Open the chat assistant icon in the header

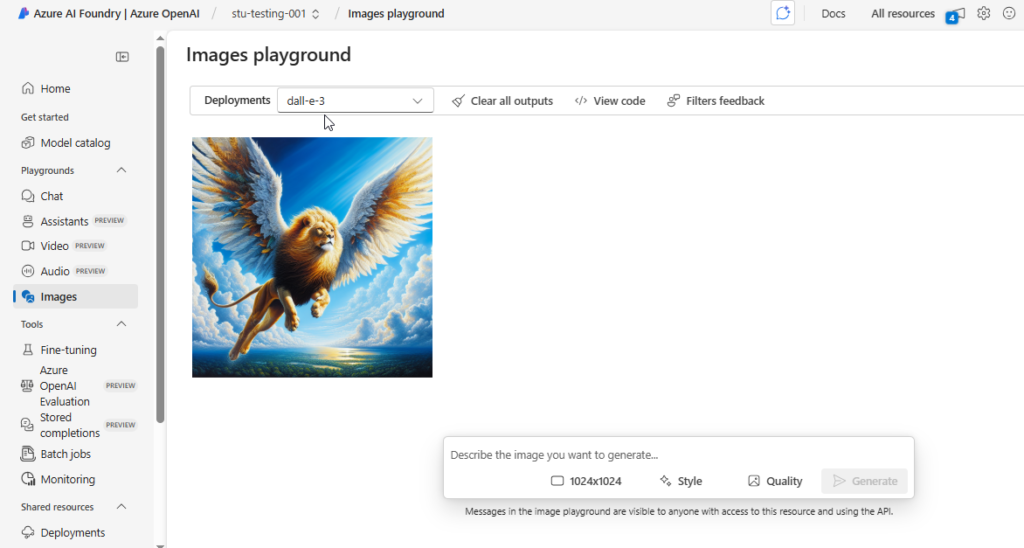[x=782, y=13]
